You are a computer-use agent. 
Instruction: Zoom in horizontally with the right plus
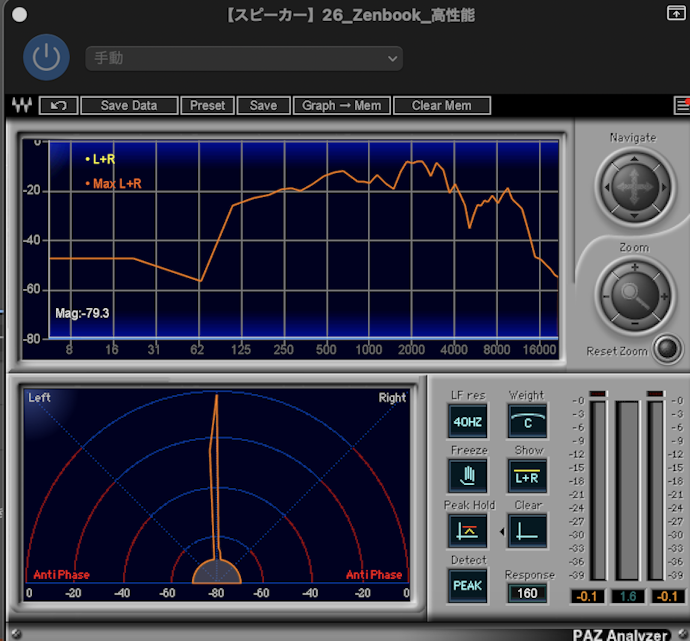coord(664,297)
